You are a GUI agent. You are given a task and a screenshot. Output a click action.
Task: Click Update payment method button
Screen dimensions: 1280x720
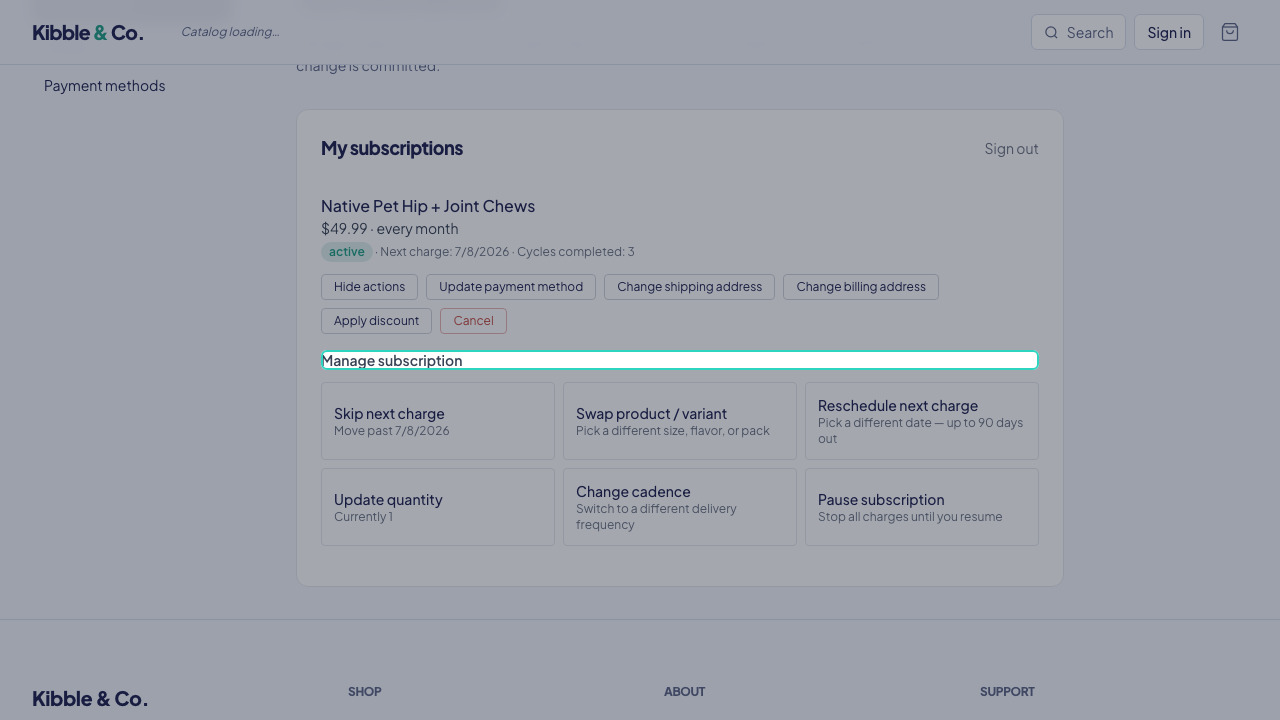(x=511, y=287)
